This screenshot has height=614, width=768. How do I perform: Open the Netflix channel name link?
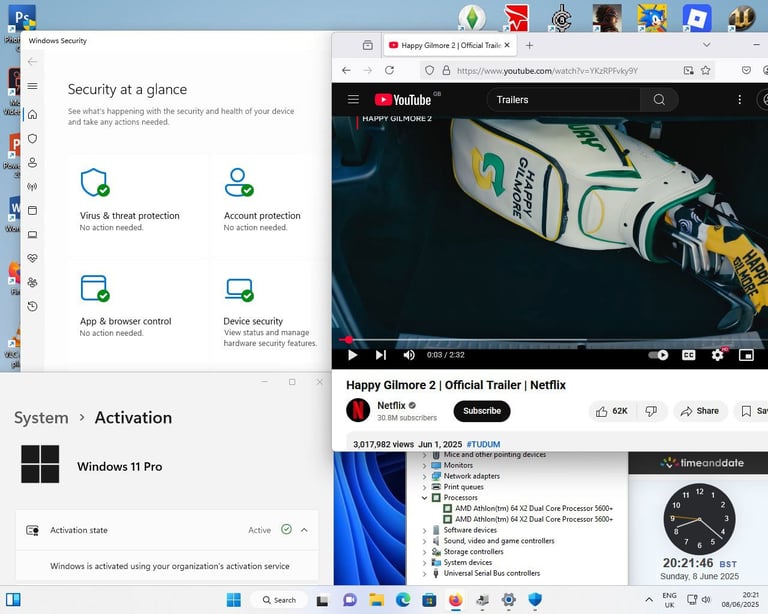point(391,405)
